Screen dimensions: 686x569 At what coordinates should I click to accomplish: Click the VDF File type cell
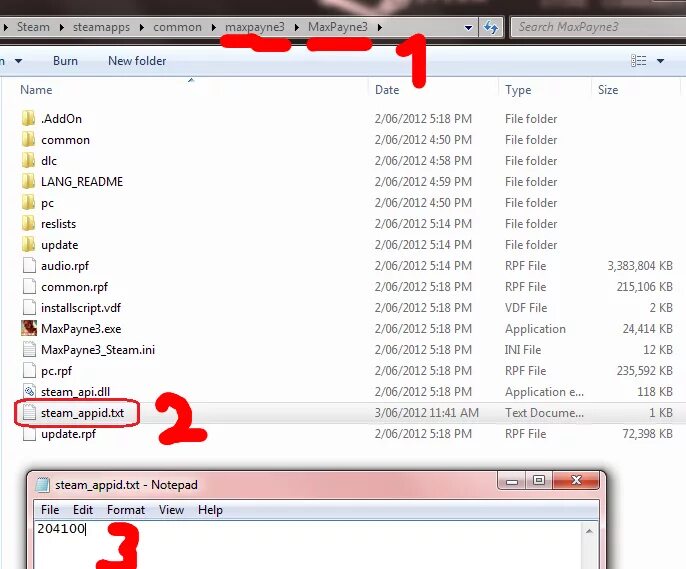(526, 308)
